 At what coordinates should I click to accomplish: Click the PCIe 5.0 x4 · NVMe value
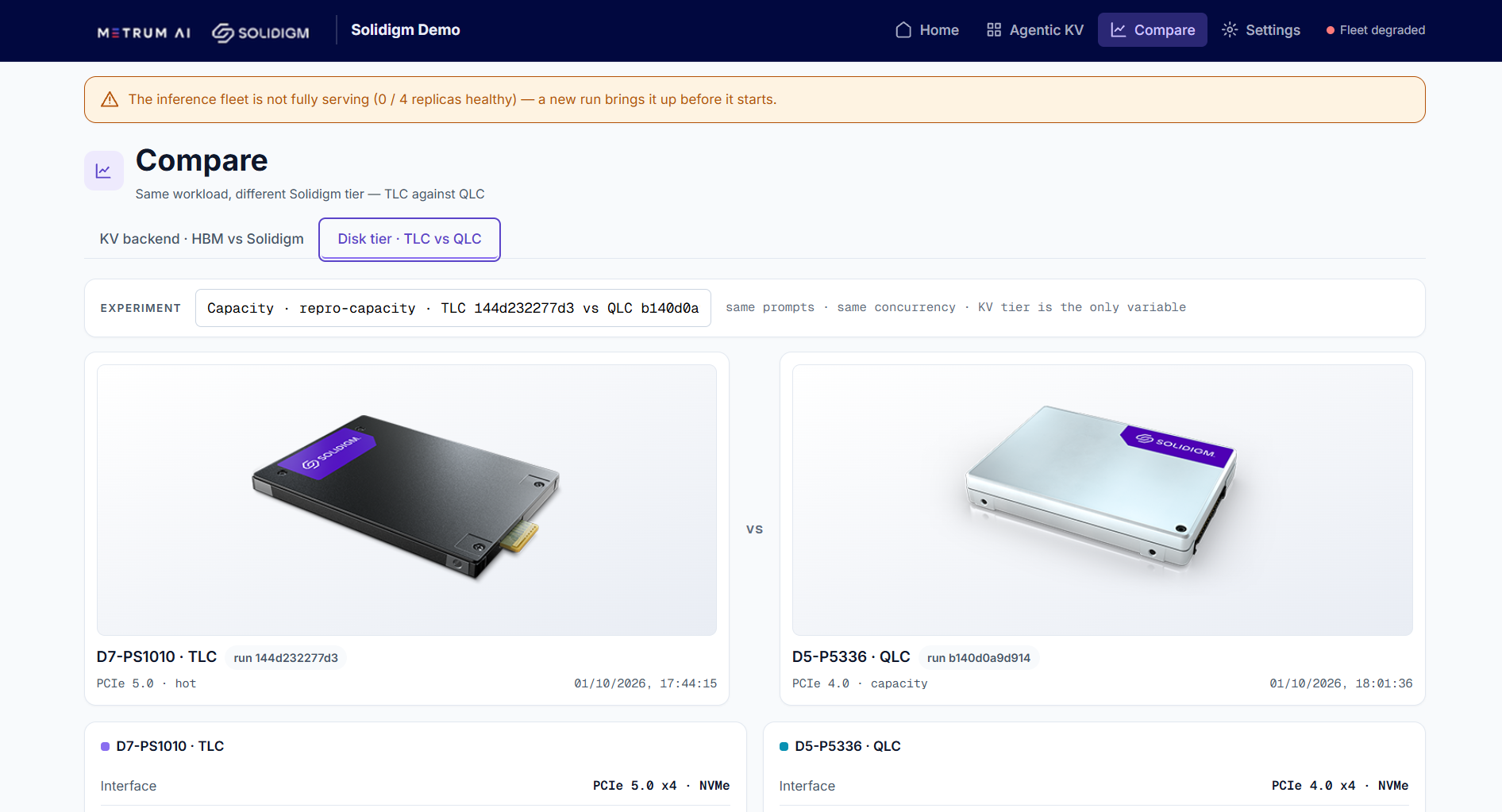pyautogui.click(x=661, y=786)
